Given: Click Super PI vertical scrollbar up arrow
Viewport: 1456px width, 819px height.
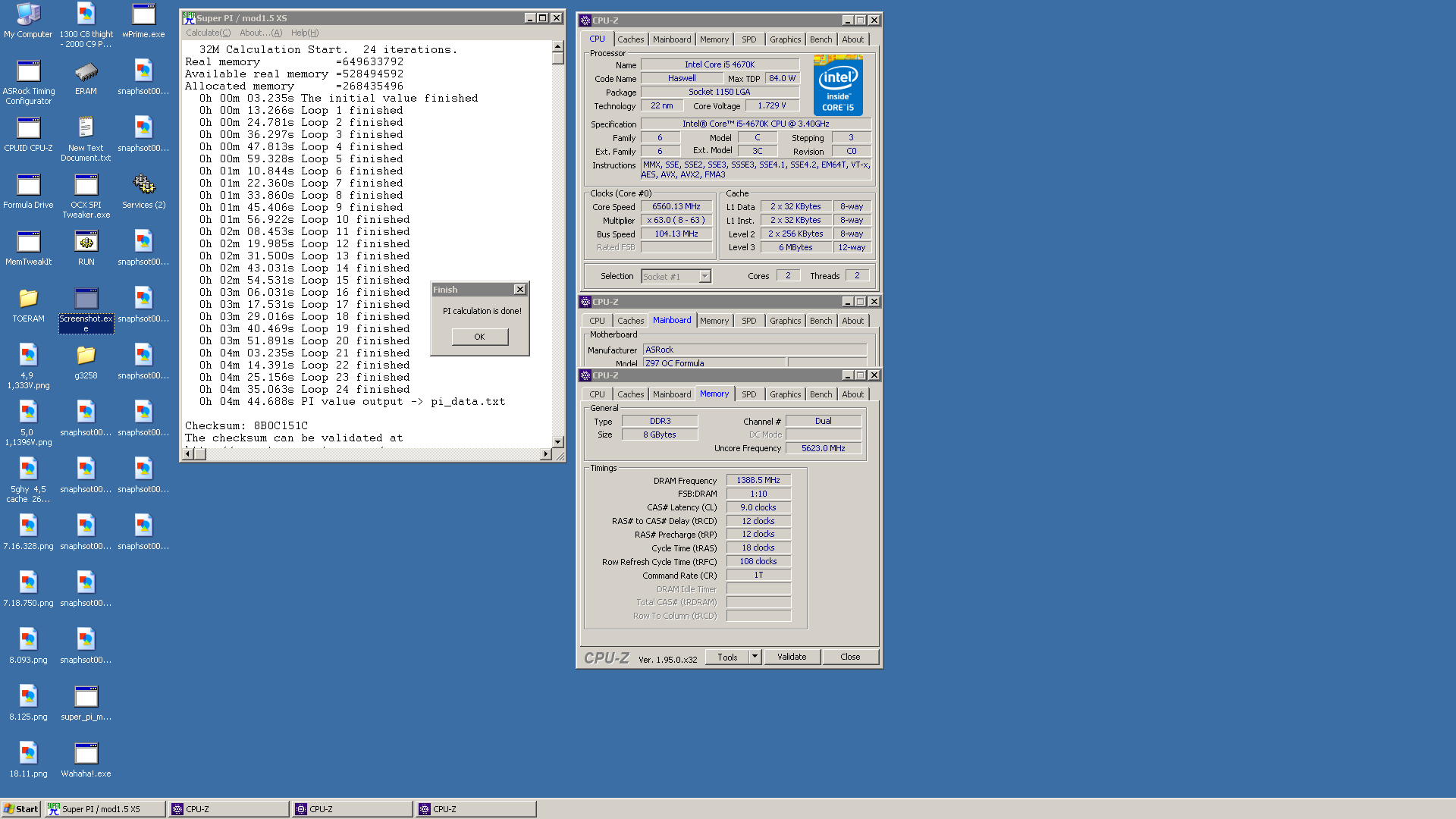Looking at the screenshot, I should (558, 47).
